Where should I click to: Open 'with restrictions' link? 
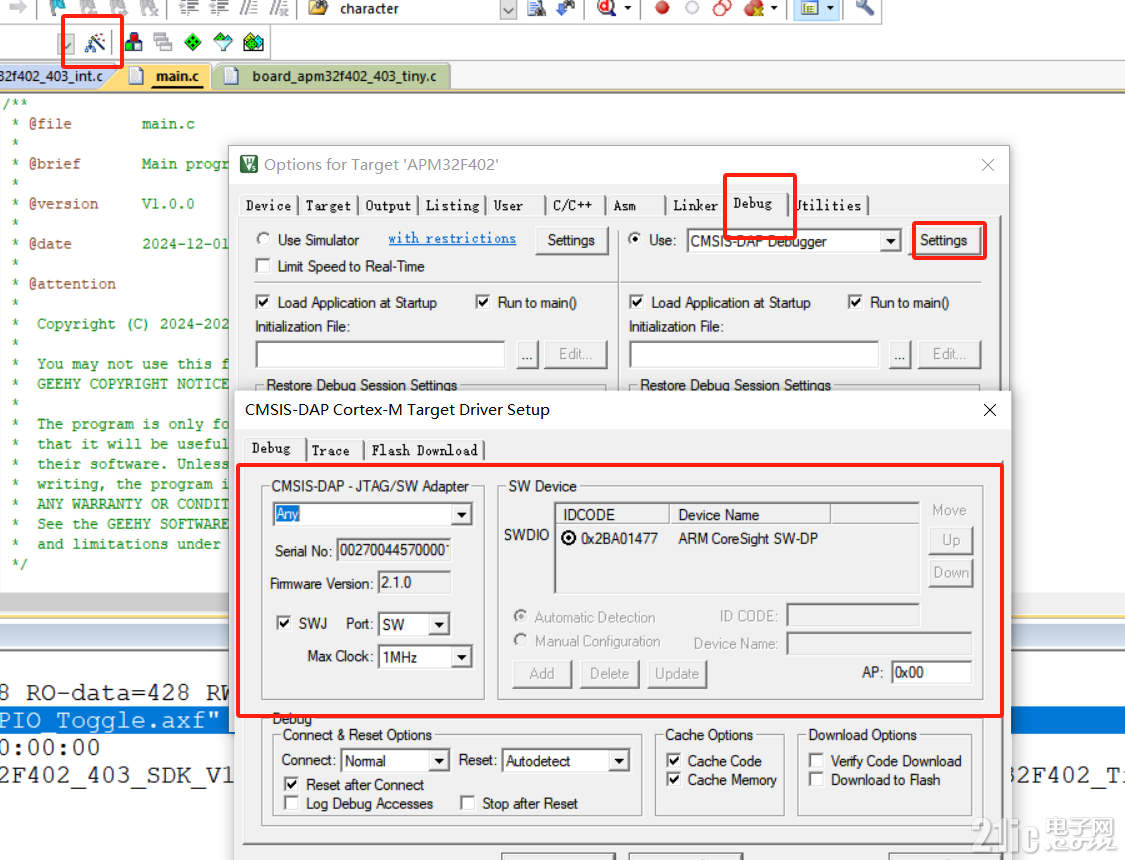pyautogui.click(x=452, y=238)
